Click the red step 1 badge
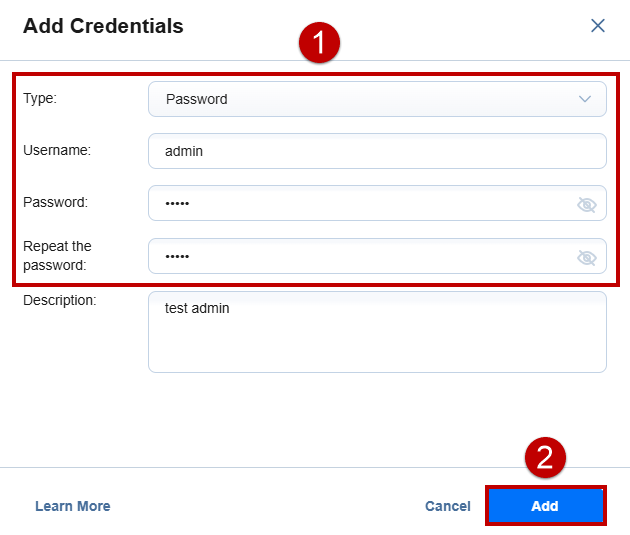Screen dimensions: 630x535 pos(319,42)
